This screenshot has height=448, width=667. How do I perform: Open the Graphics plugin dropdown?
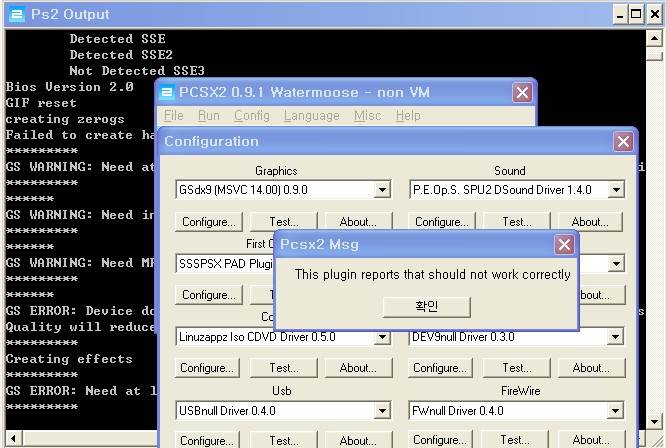(x=382, y=190)
